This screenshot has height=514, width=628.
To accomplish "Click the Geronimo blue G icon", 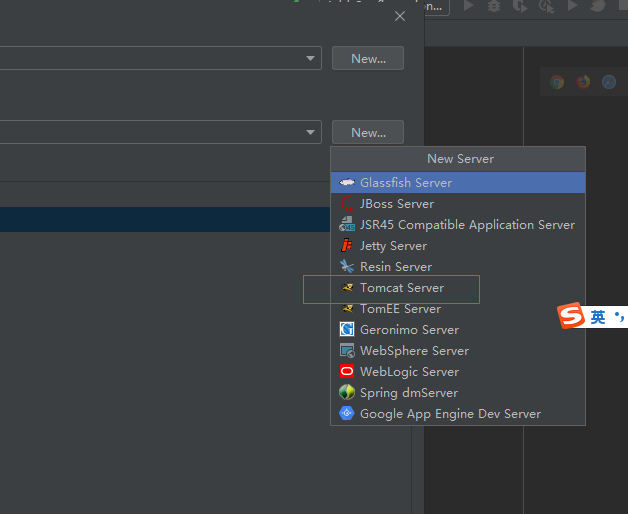I will (x=347, y=329).
